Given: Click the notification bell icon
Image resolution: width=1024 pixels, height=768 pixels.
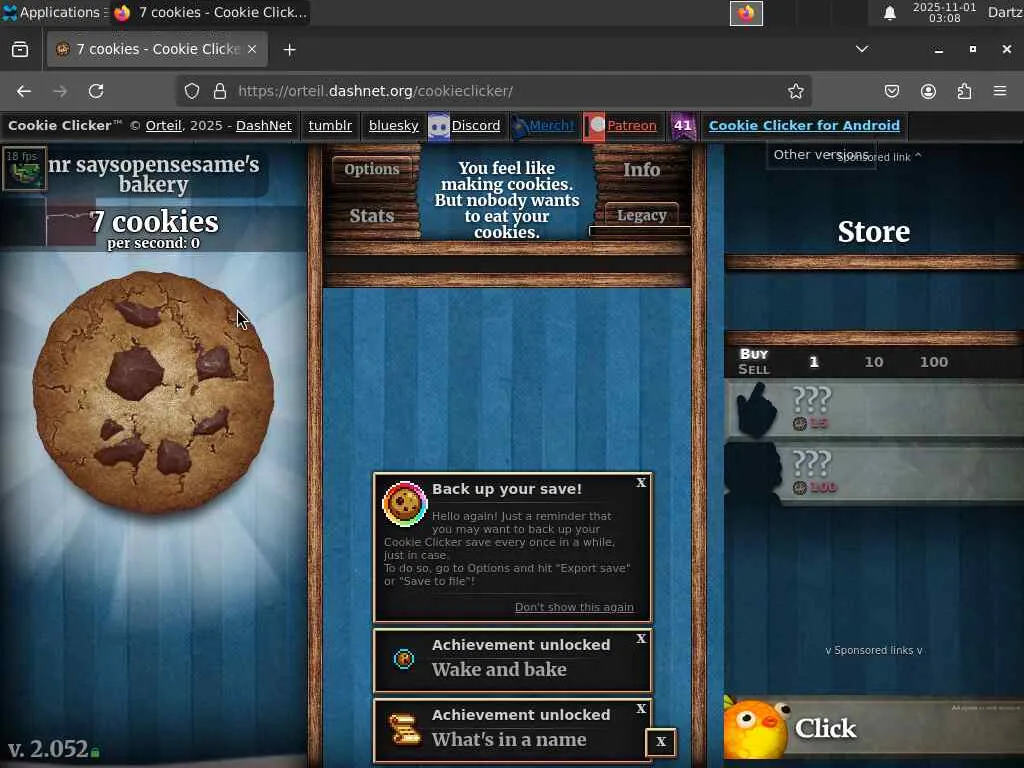Looking at the screenshot, I should click(x=889, y=13).
